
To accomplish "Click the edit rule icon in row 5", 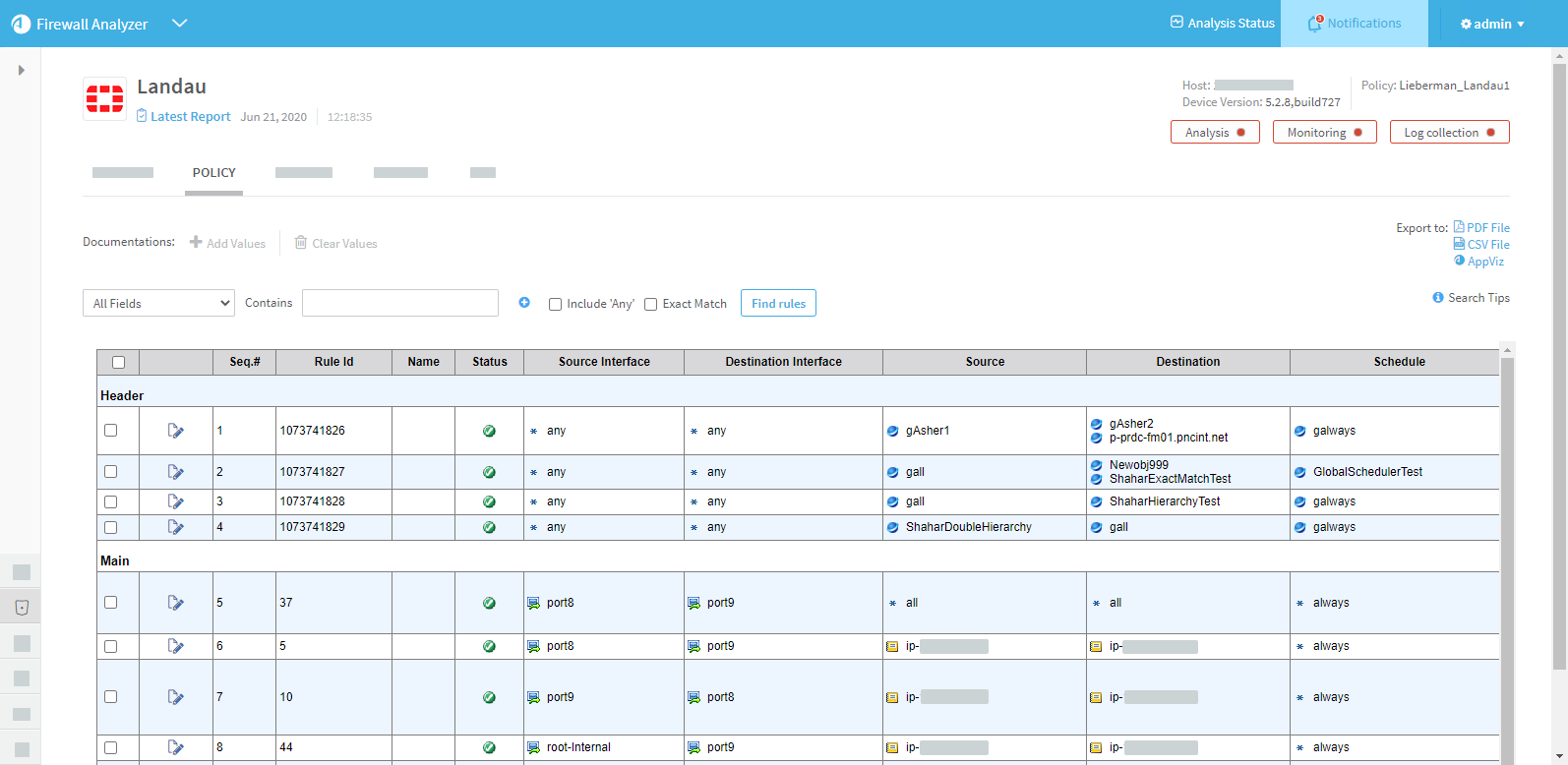I will click(x=176, y=603).
